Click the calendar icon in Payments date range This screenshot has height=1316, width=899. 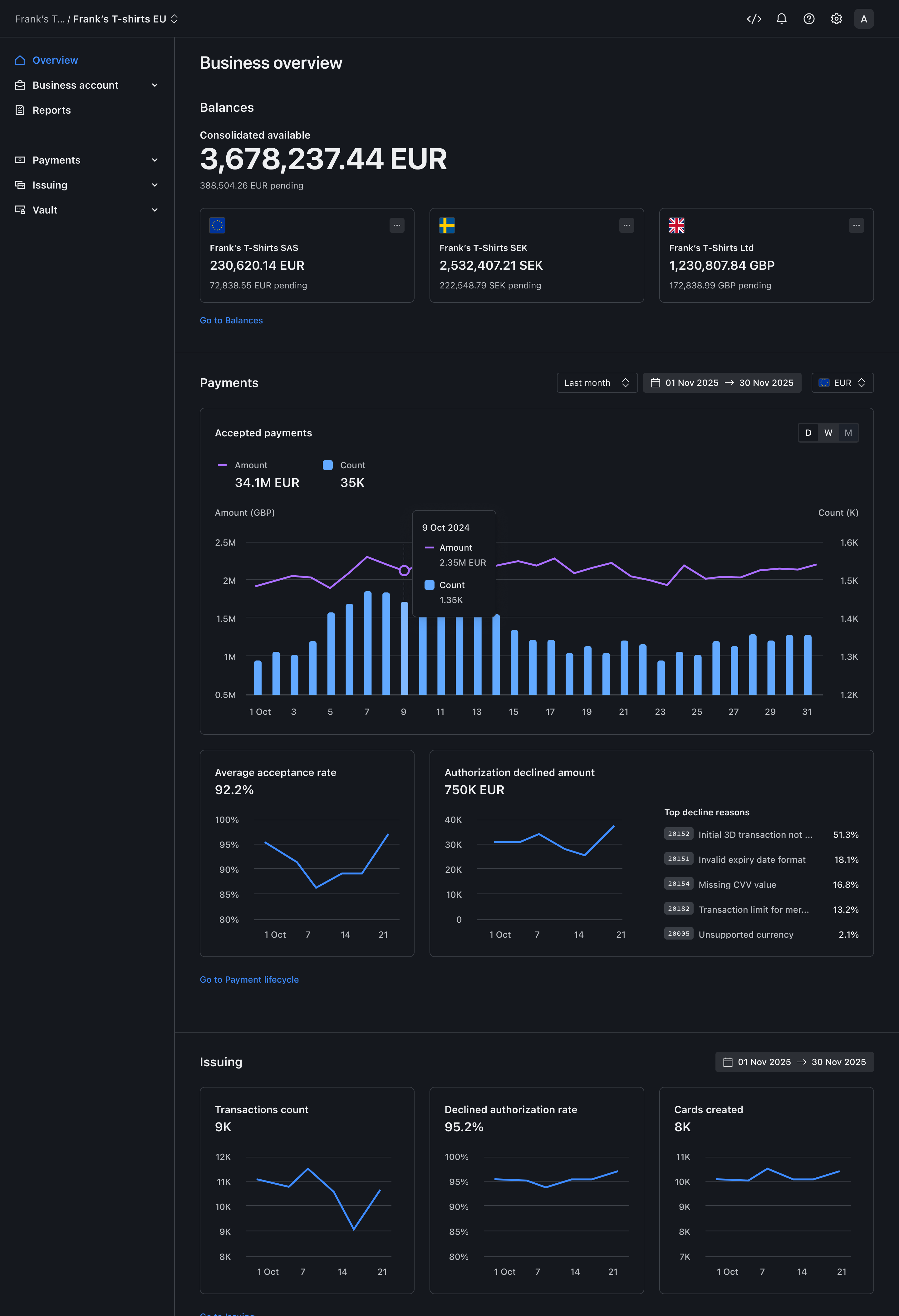click(656, 383)
